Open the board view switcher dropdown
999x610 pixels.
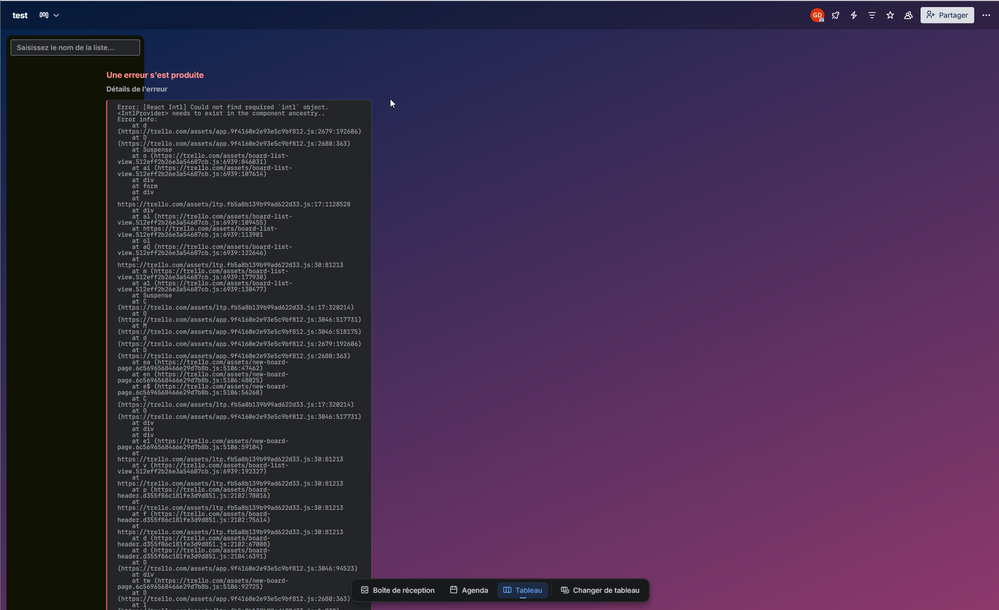point(49,15)
